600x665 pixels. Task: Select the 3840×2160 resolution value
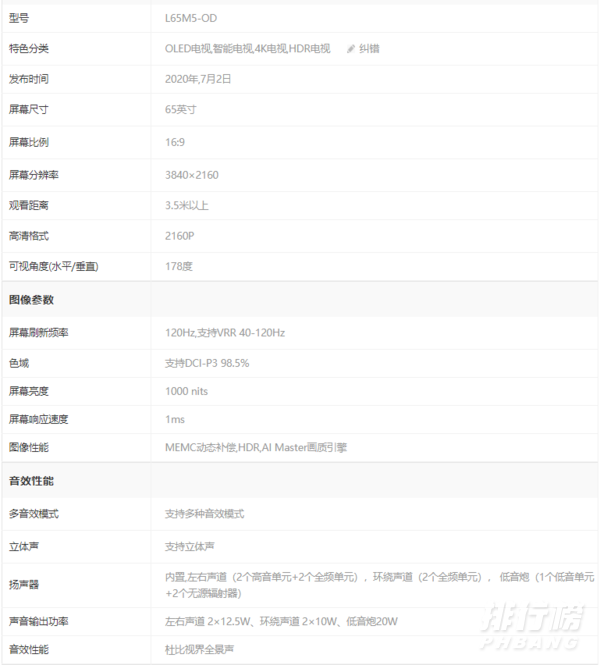coord(192,175)
